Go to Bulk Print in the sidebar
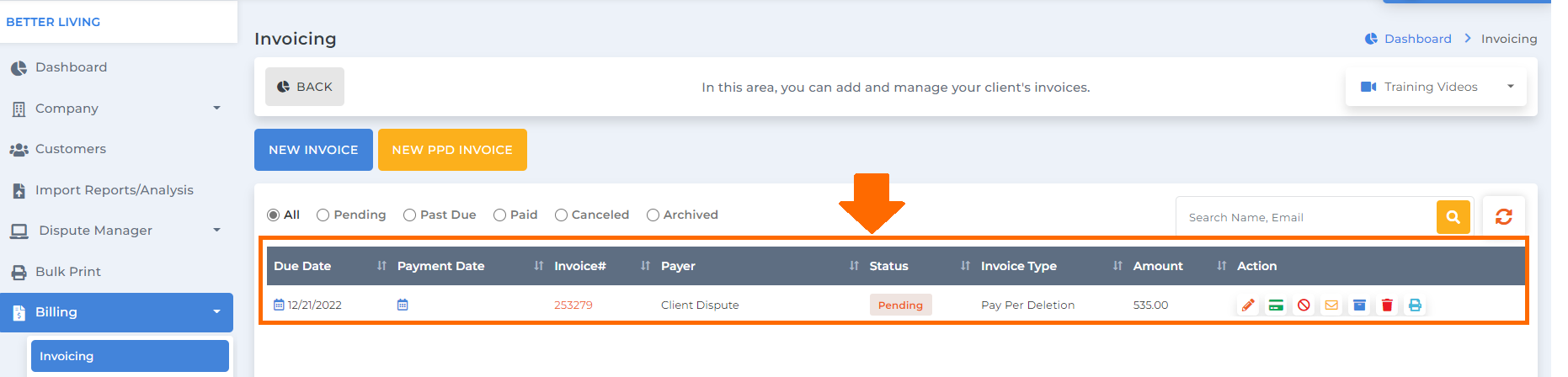Image resolution: width=1568 pixels, height=377 pixels. point(116,272)
